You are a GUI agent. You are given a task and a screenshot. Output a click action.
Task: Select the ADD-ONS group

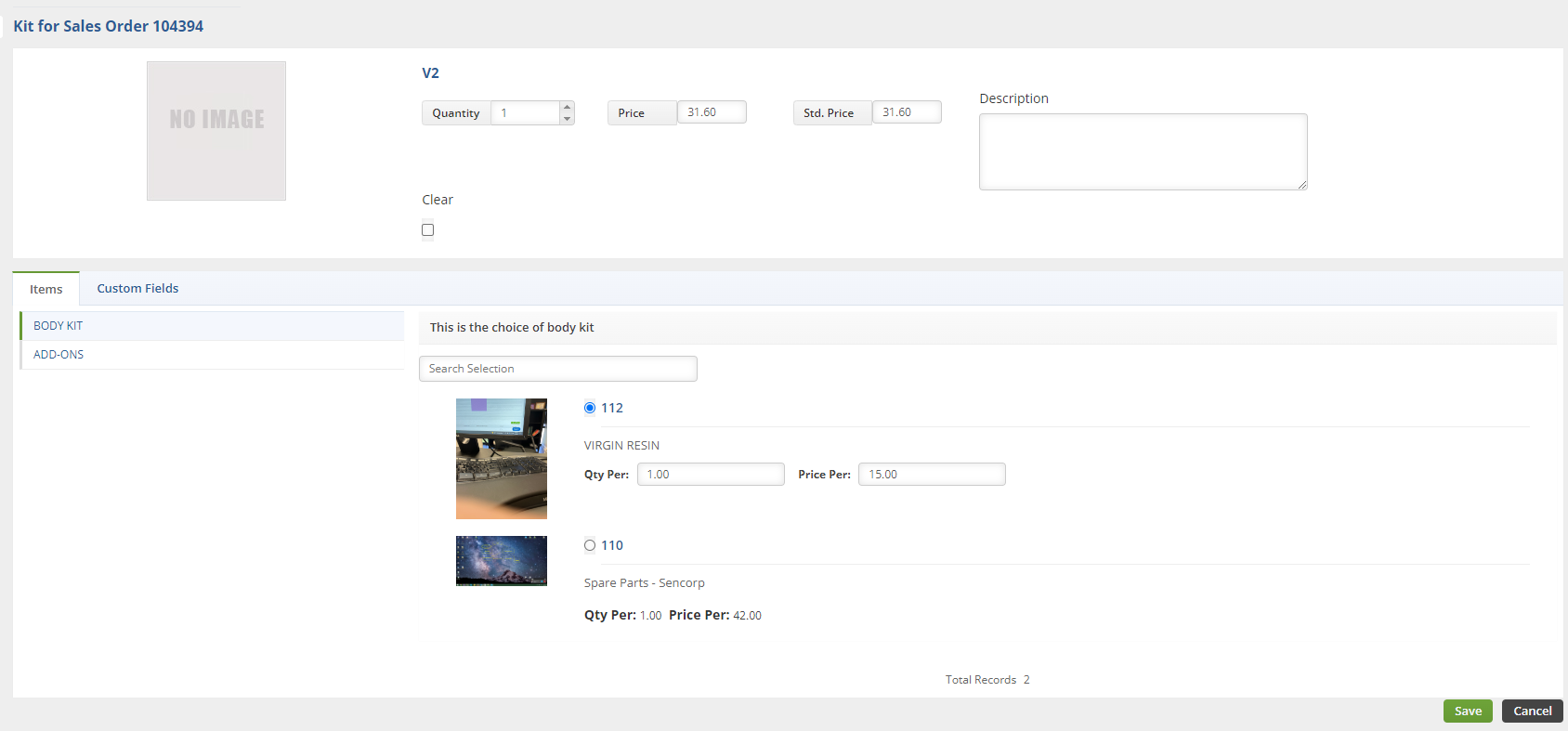(x=212, y=355)
